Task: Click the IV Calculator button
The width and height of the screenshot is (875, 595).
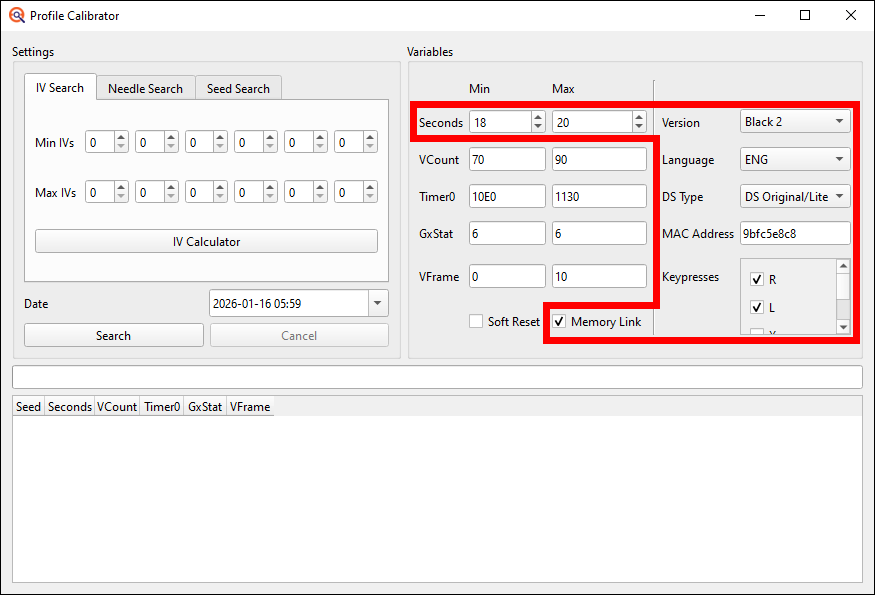Action: 206,241
